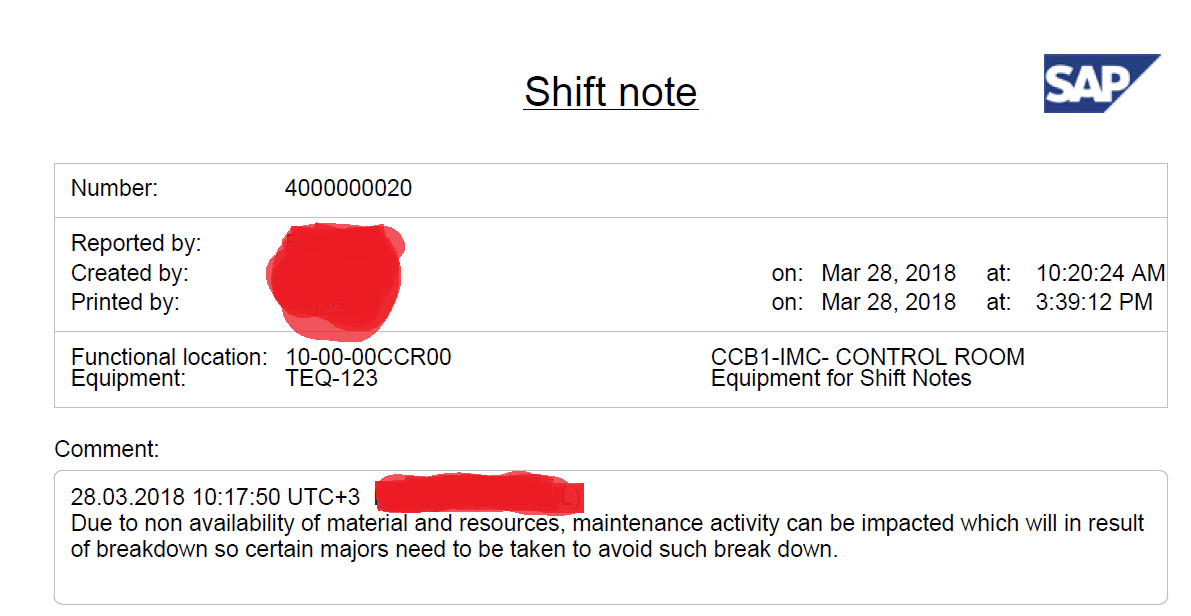This screenshot has height=616, width=1191.
Task: Select functional location code 10-00-00CCR00
Action: 368,357
